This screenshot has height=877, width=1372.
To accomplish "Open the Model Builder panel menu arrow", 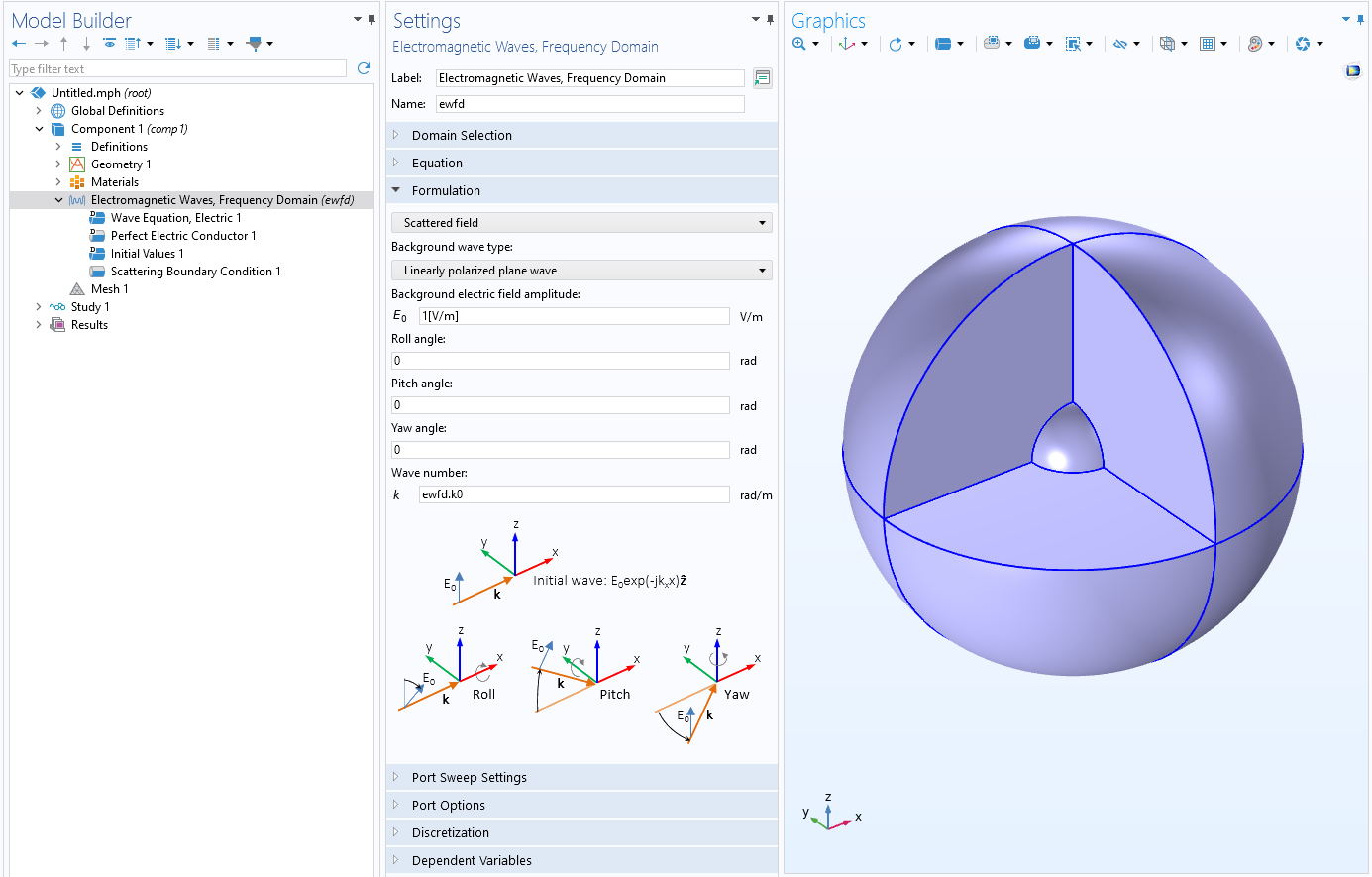I will tap(356, 18).
